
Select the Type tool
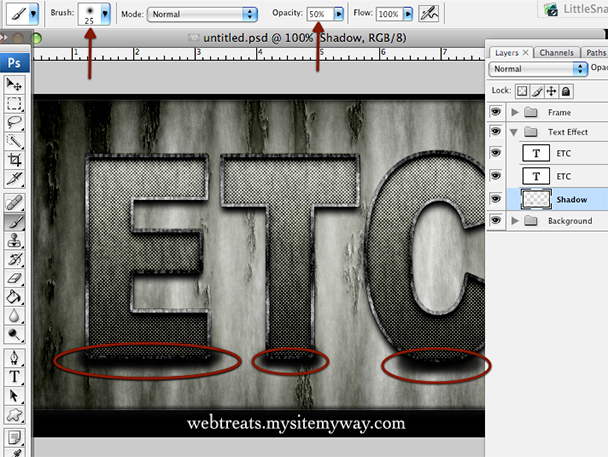tap(14, 377)
